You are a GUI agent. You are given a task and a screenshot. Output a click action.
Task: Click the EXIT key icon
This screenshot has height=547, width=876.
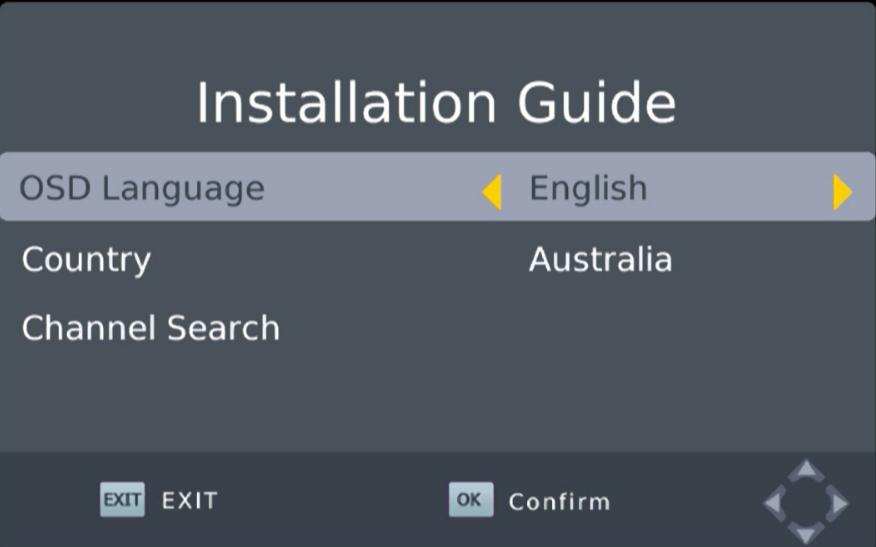point(122,500)
